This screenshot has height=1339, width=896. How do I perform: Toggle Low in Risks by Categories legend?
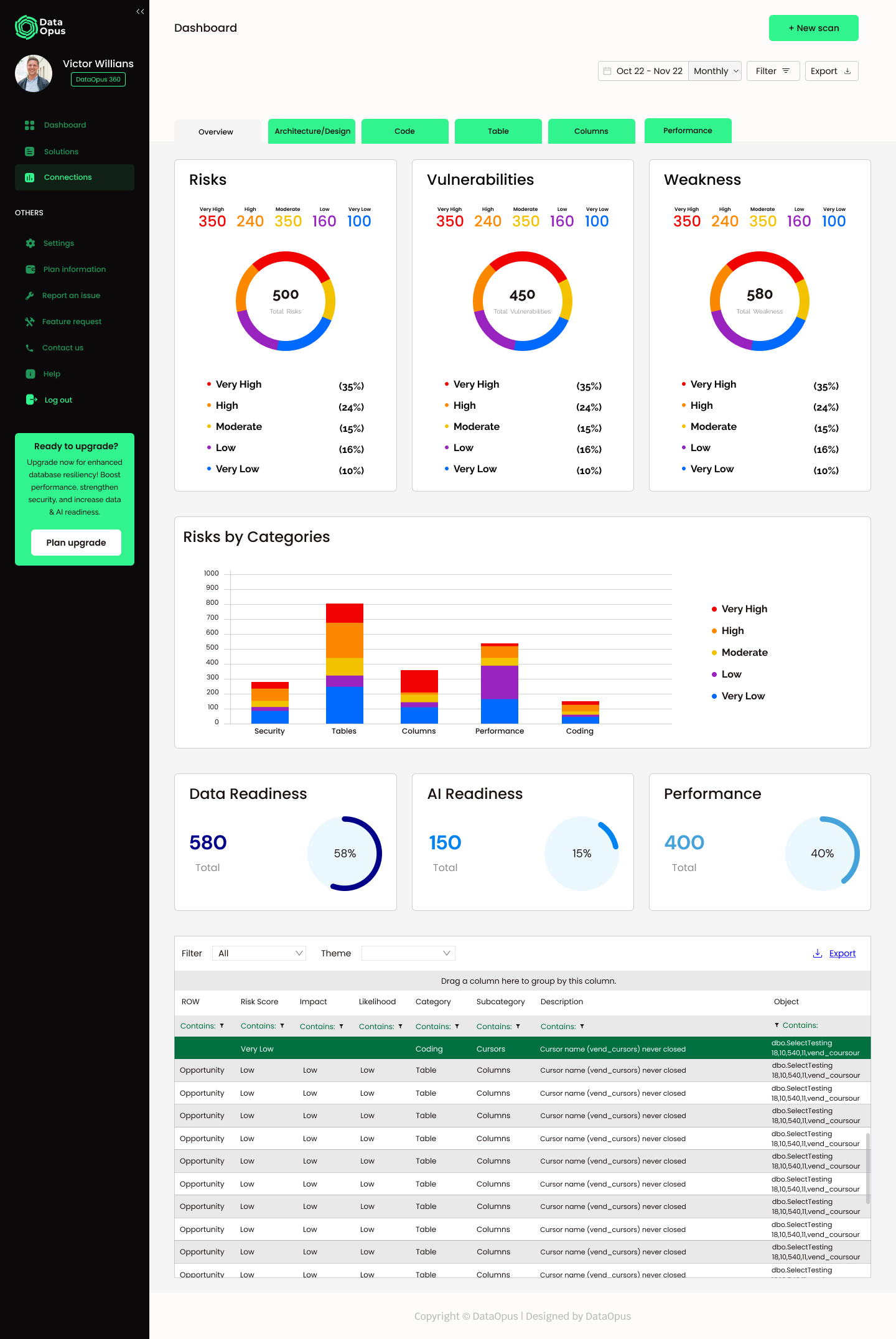coord(726,674)
